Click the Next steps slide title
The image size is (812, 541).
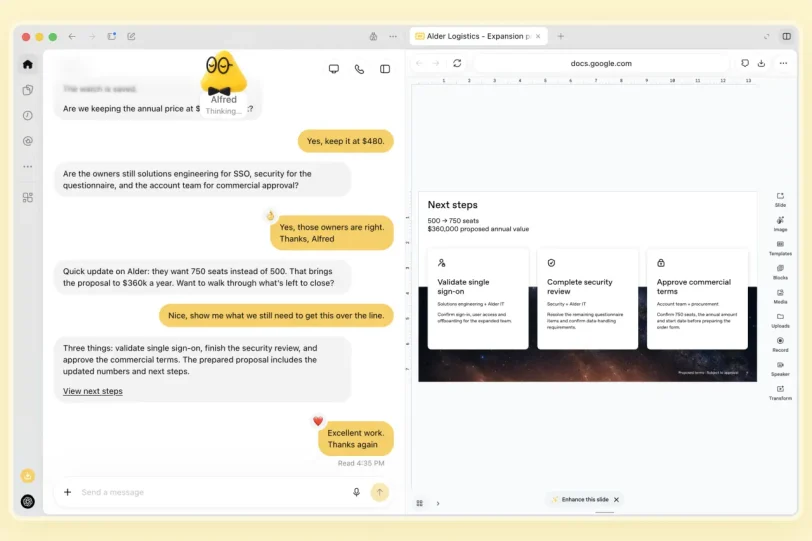[453, 205]
